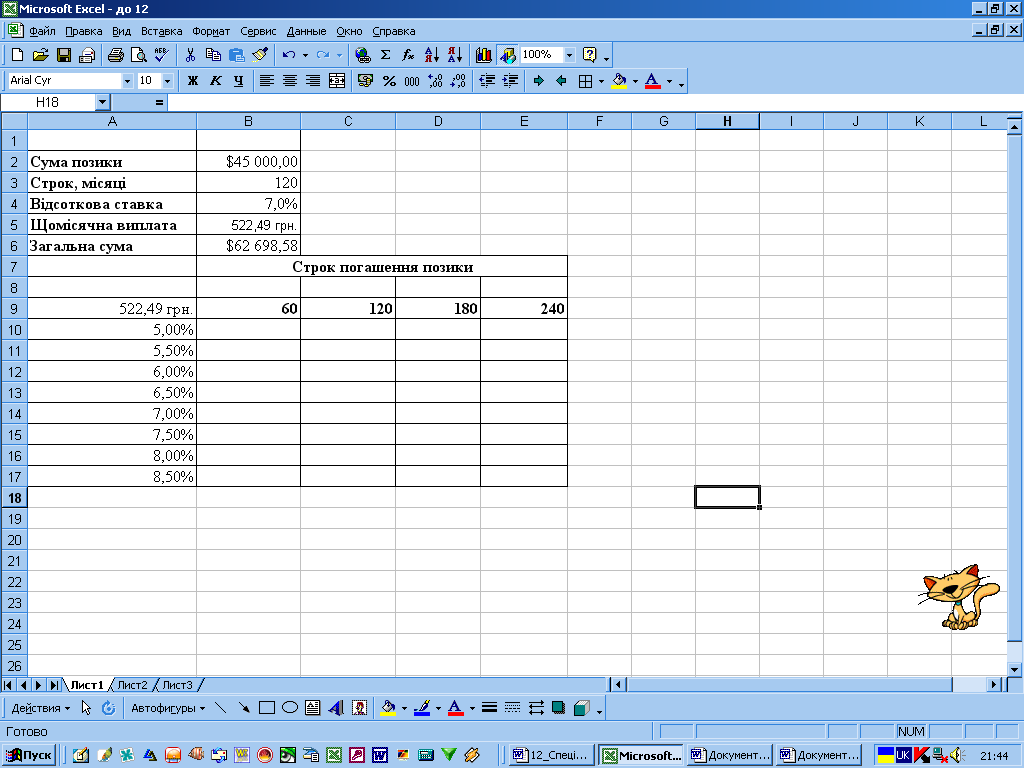Click the AutoSum sigma icon

tap(385, 55)
